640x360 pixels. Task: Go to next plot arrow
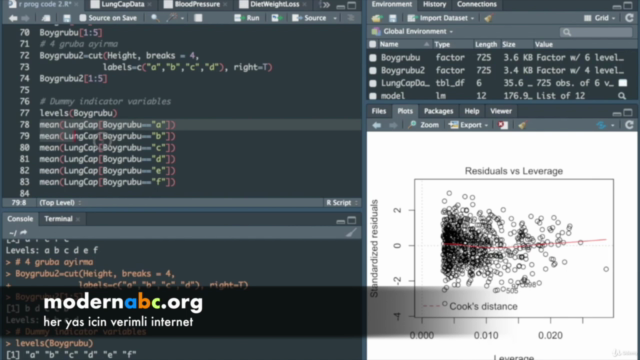[393, 125]
